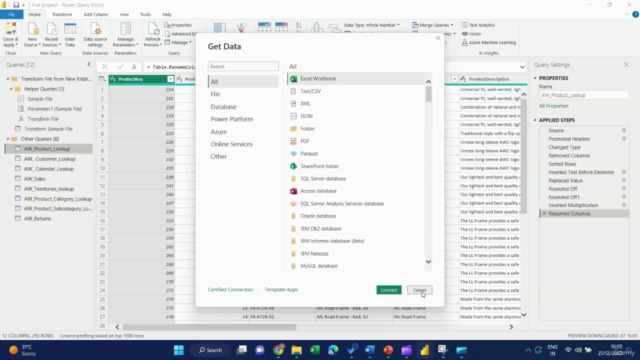This screenshot has height=360, width=640.
Task: Open Windows Start menu
Action: click(179, 350)
